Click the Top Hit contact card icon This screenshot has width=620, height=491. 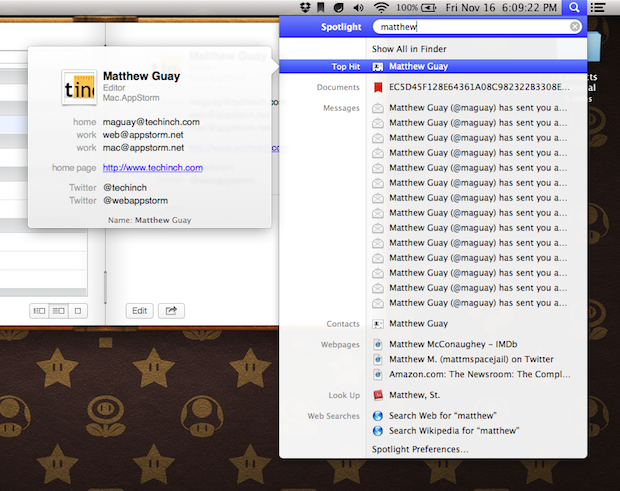(x=378, y=67)
